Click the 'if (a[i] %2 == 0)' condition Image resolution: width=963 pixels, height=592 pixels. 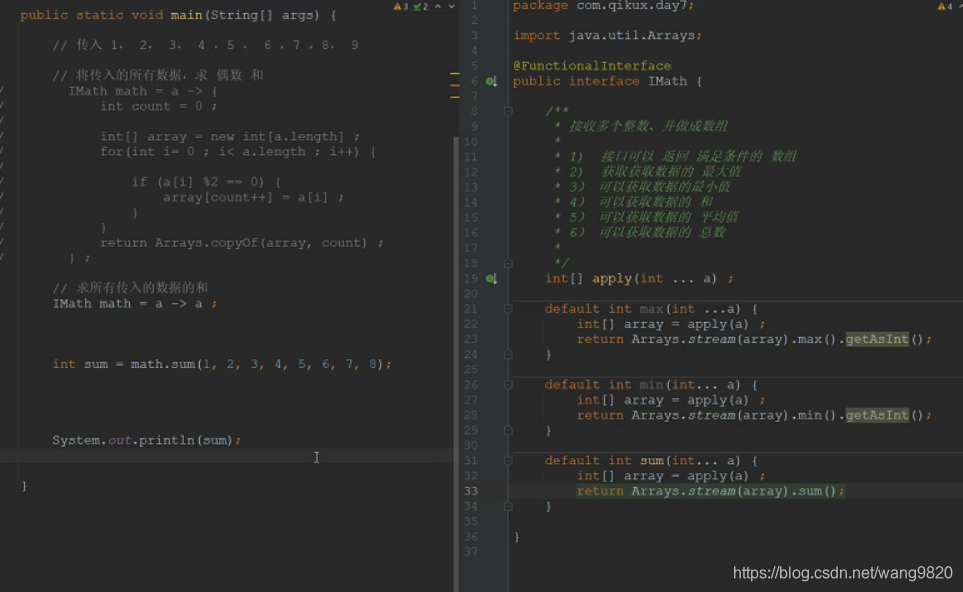coord(206,182)
